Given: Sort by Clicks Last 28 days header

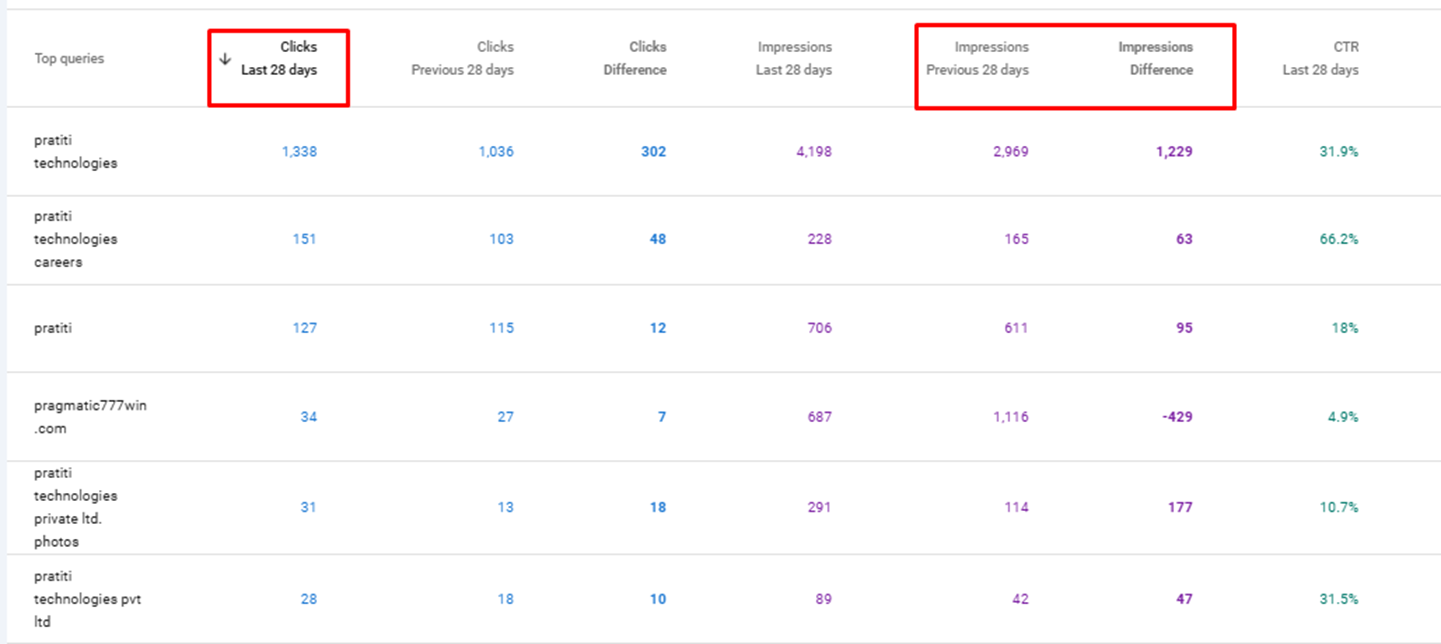Looking at the screenshot, I should pos(279,59).
